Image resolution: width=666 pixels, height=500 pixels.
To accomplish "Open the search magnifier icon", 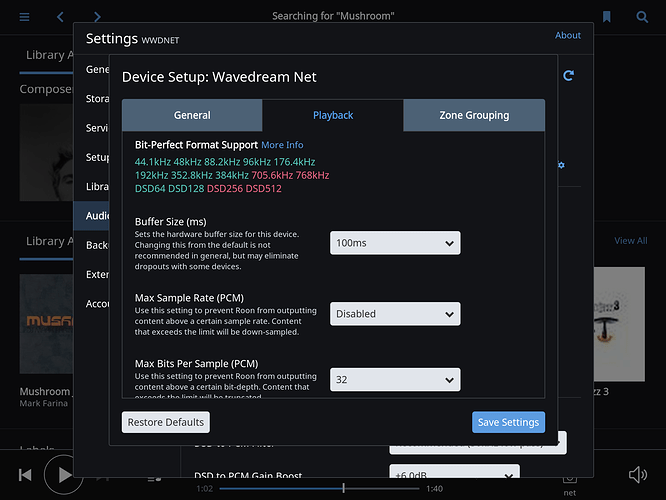I will [642, 17].
